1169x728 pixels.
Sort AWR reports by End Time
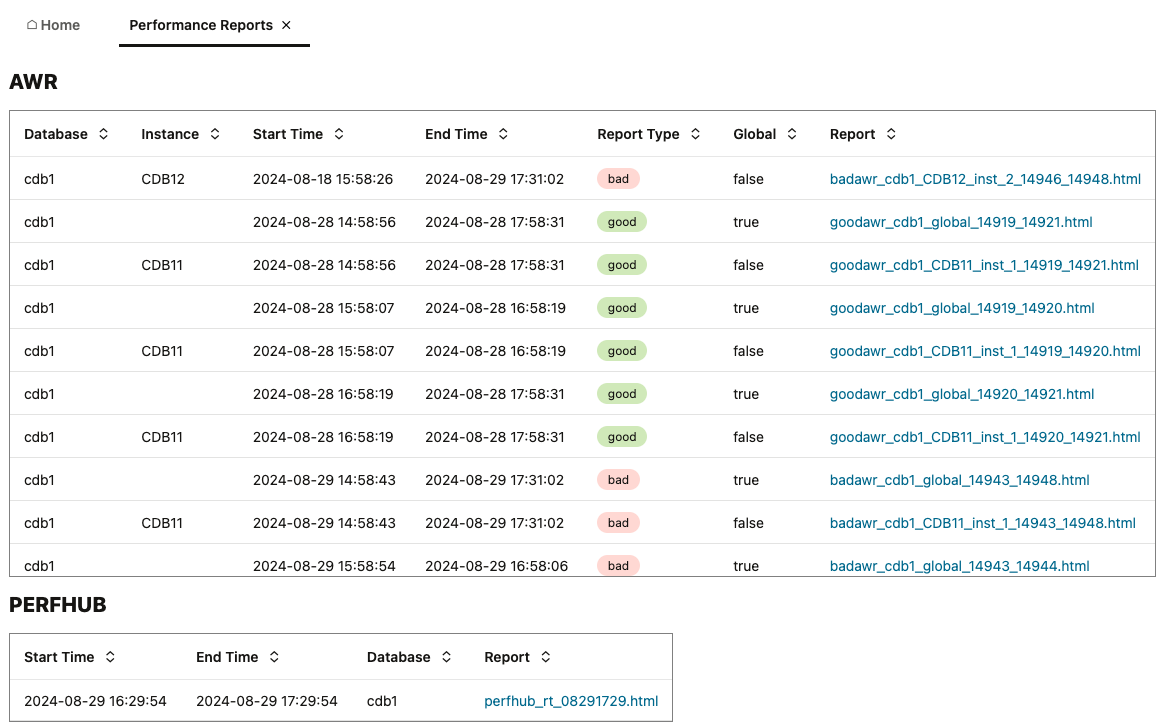(x=502, y=133)
